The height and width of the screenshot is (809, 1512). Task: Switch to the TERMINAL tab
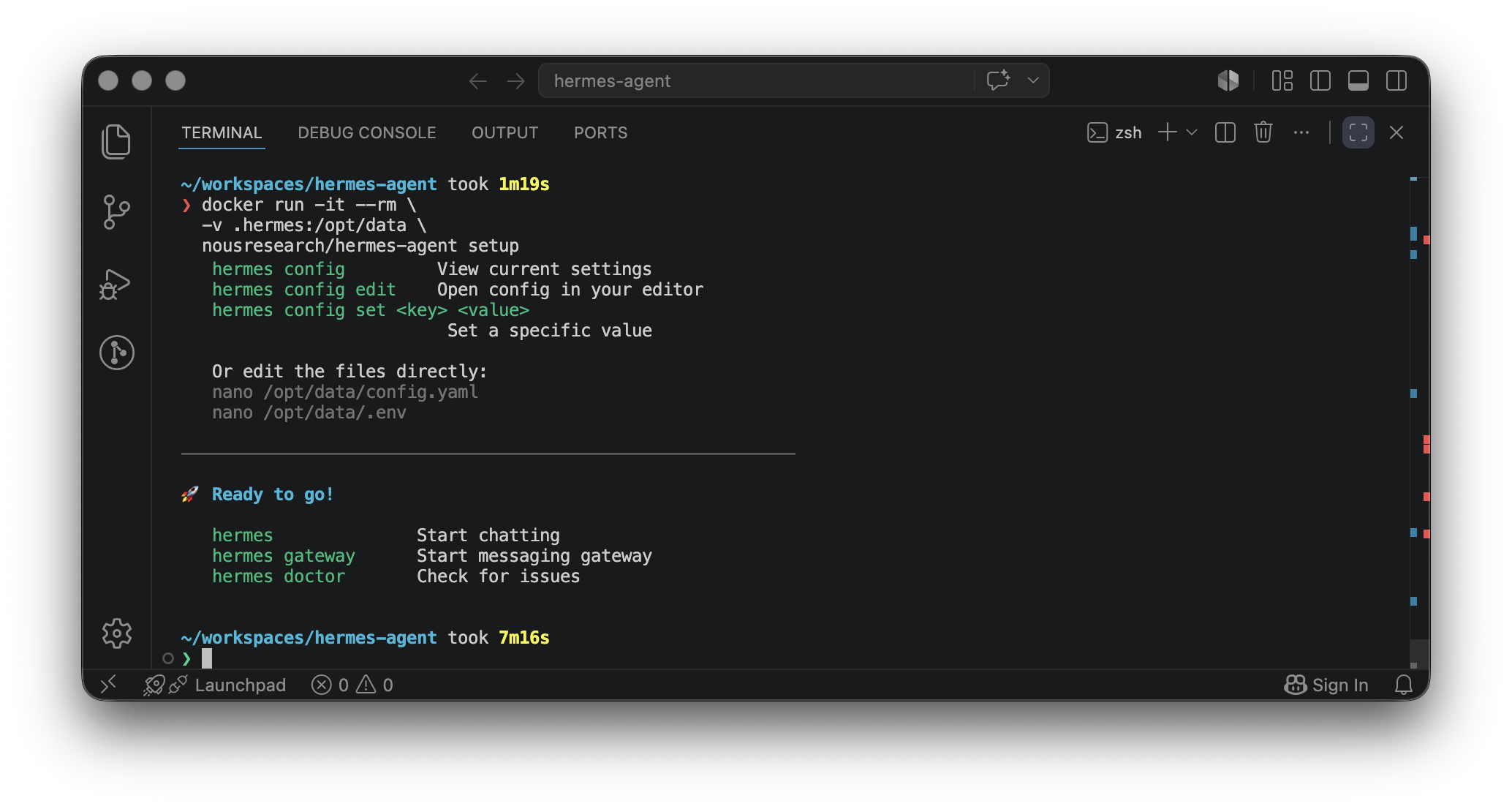coord(222,132)
